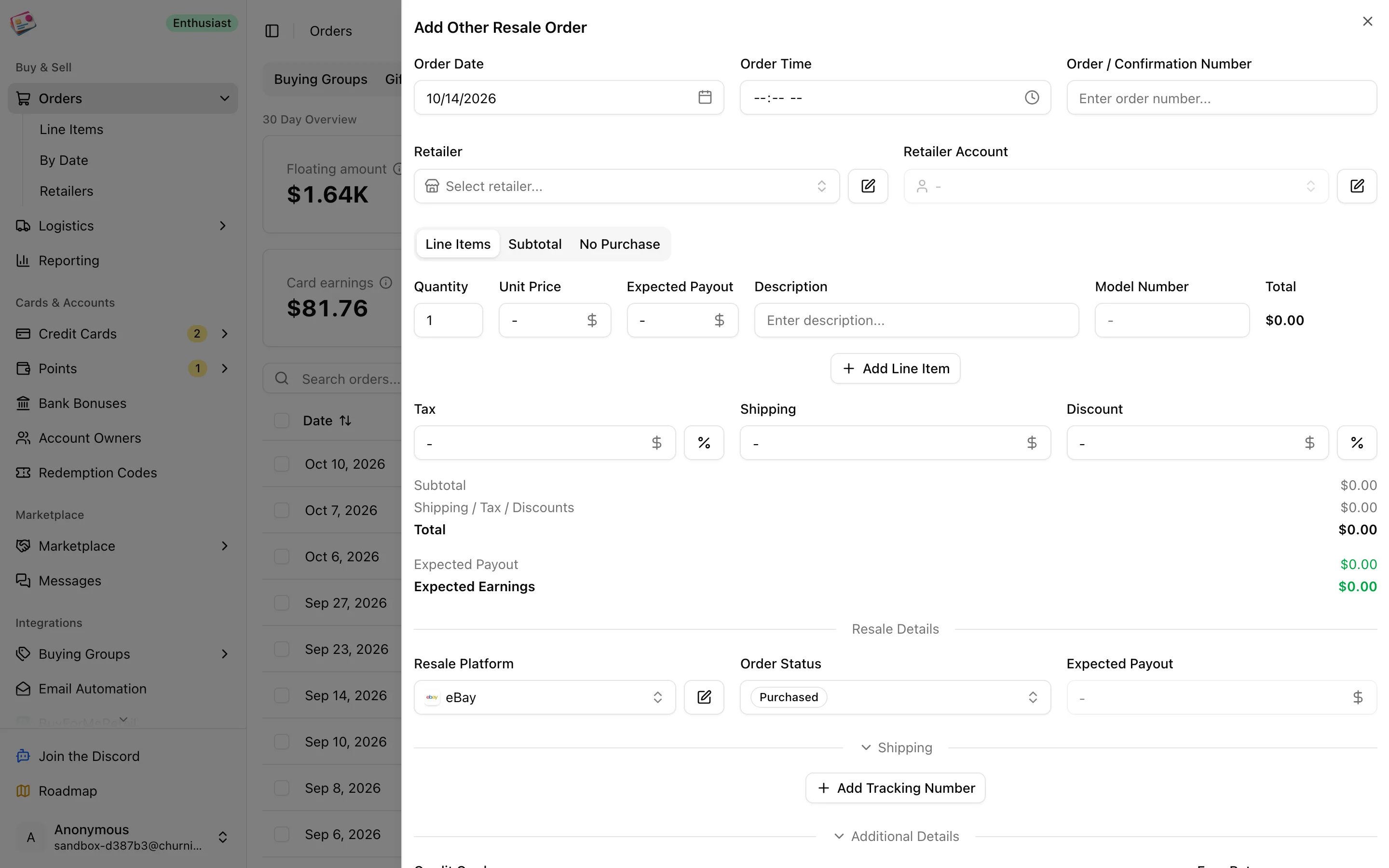Click the Reporting chart icon in sidebar
Viewport: 1389px width, 868px height.
(x=23, y=260)
